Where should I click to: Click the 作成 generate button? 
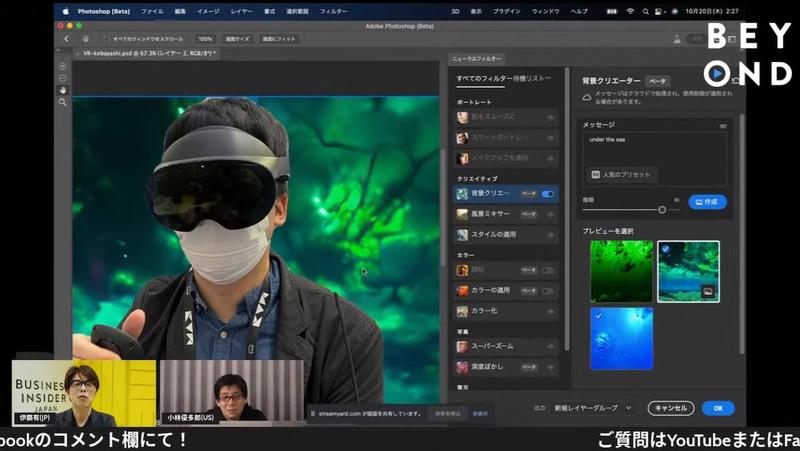[x=708, y=201]
